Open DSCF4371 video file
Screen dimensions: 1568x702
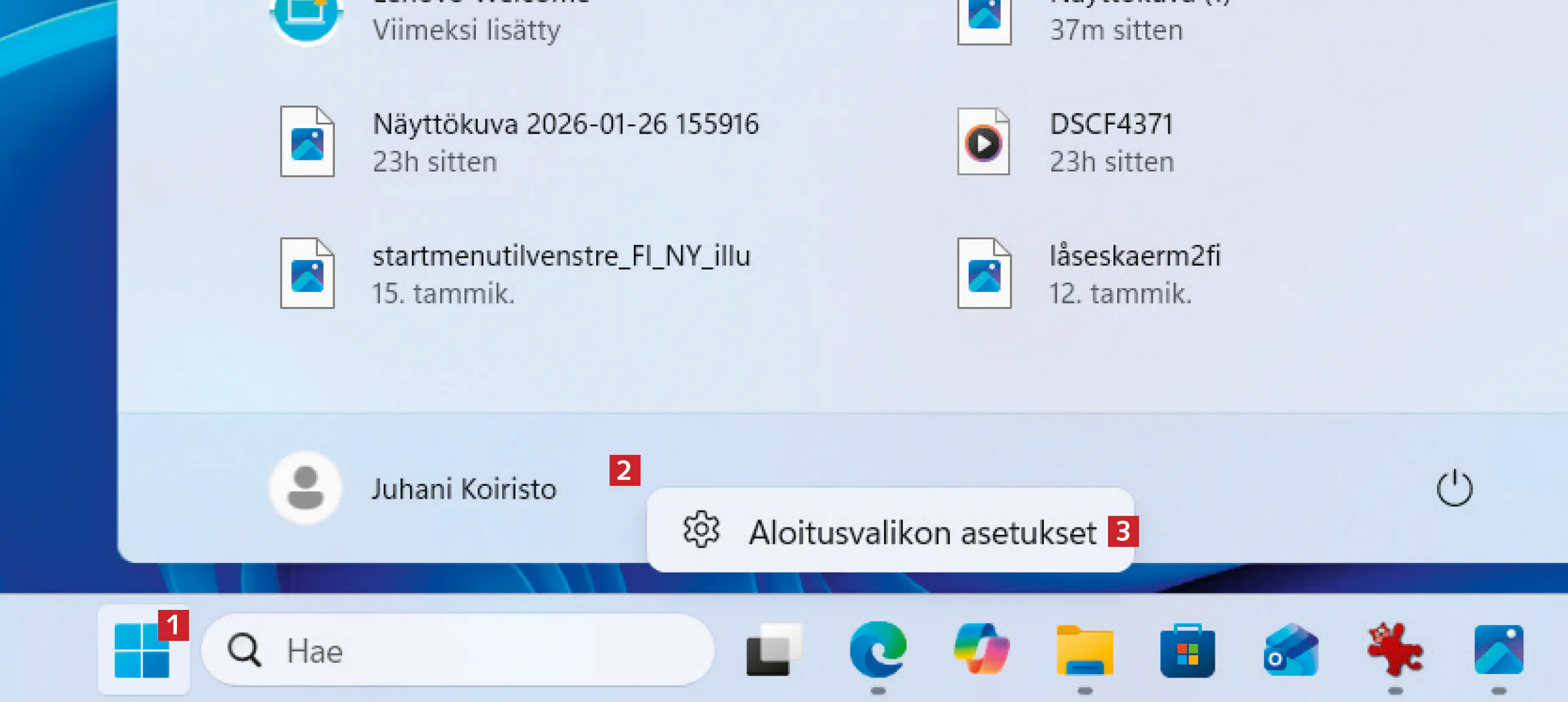1110,142
